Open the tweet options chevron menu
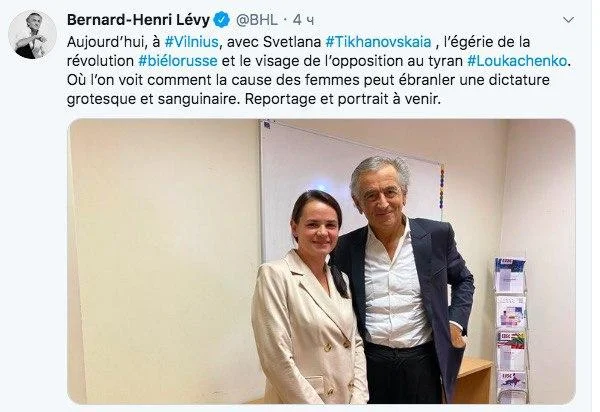Viewport: 600px width, 412px height. (568, 20)
